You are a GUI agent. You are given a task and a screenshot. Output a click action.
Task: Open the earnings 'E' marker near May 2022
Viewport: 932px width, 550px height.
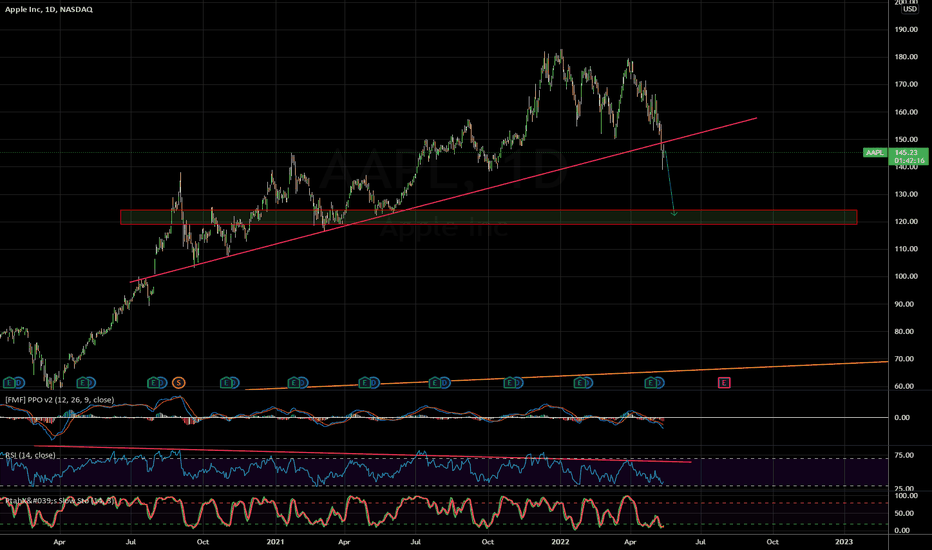(651, 383)
